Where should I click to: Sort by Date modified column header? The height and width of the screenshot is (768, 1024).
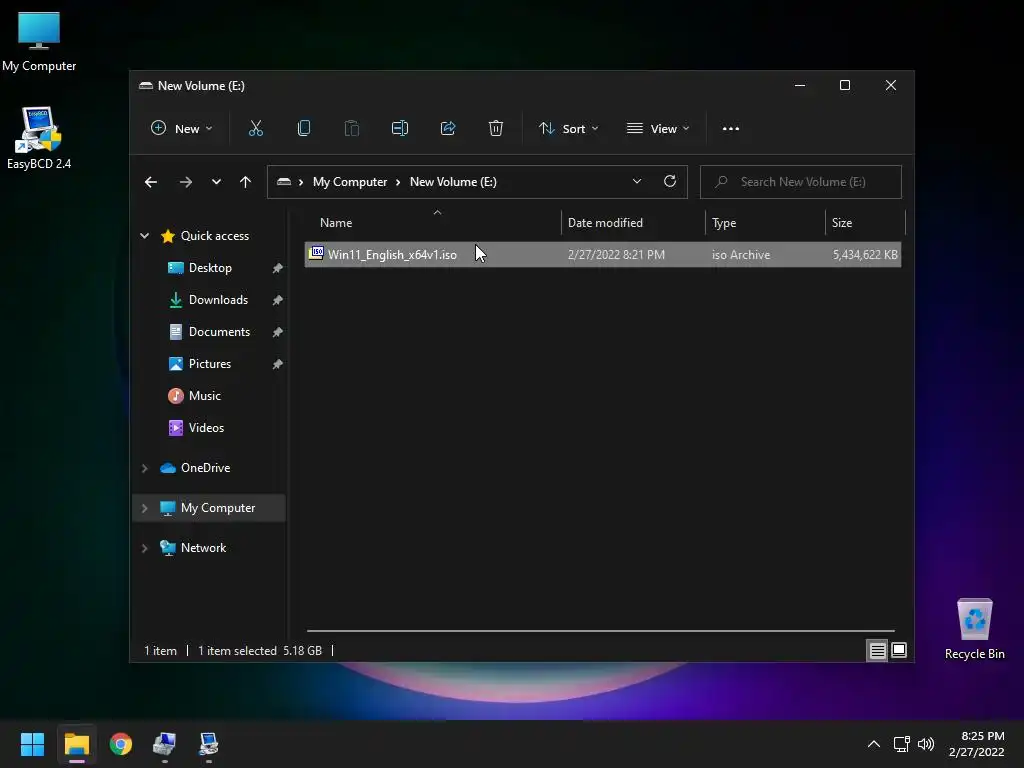(x=633, y=223)
